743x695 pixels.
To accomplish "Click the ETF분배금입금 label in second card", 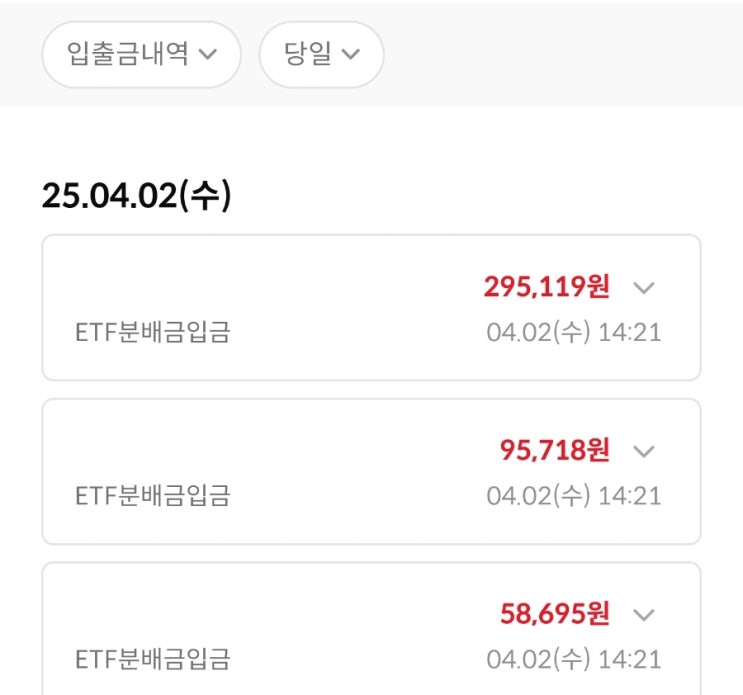I will (x=153, y=496).
